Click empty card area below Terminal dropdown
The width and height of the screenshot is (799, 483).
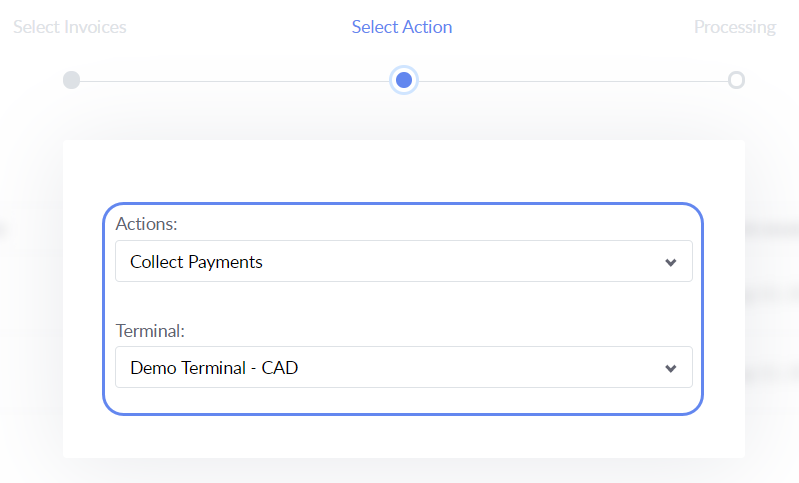403,436
